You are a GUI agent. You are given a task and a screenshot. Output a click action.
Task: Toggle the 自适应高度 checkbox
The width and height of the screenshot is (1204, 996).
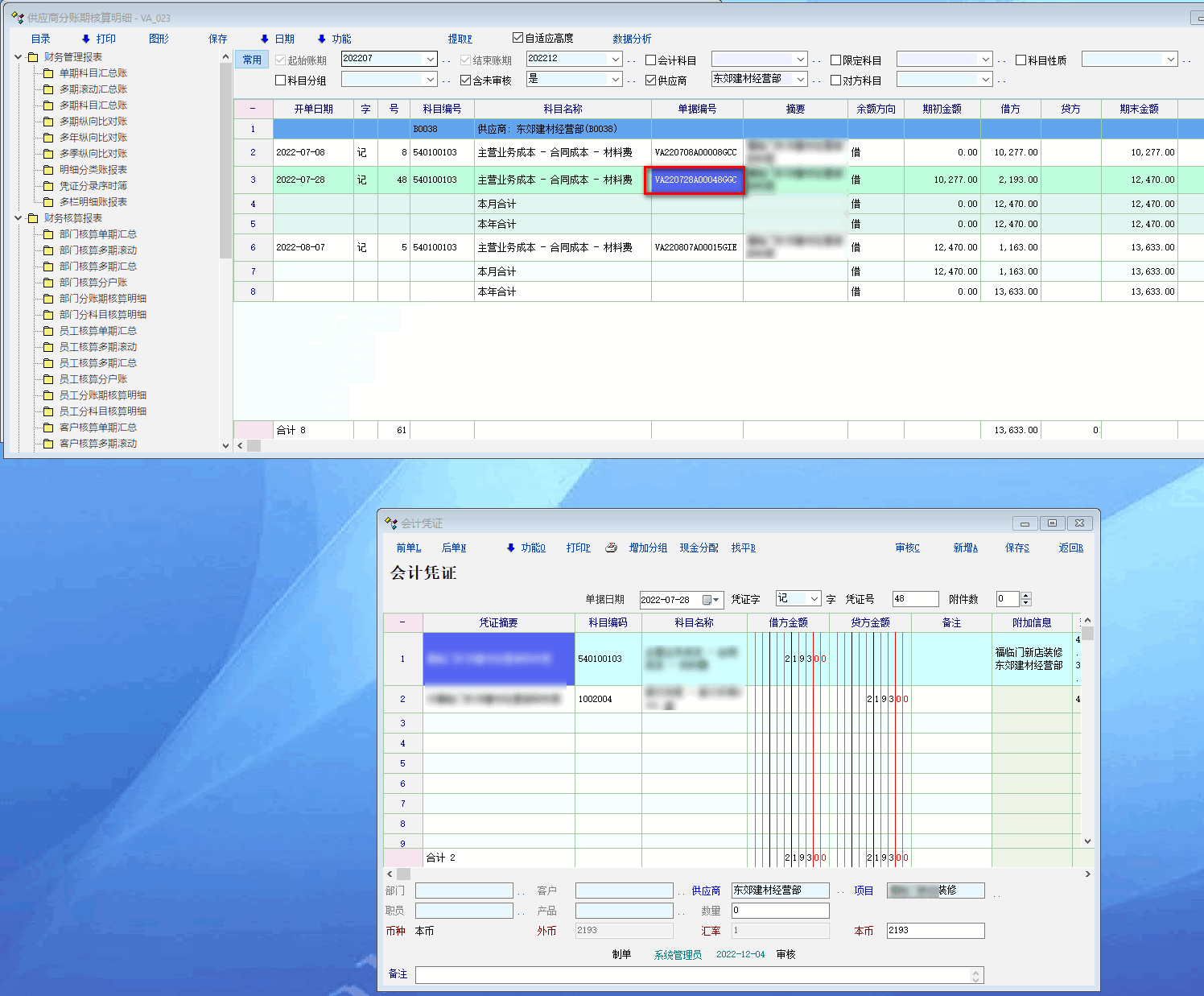[x=518, y=38]
